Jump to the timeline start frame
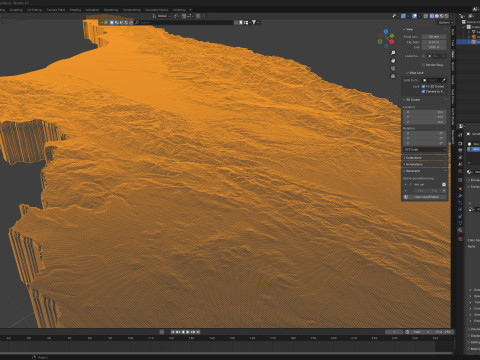The height and width of the screenshot is (360, 480). point(173,332)
